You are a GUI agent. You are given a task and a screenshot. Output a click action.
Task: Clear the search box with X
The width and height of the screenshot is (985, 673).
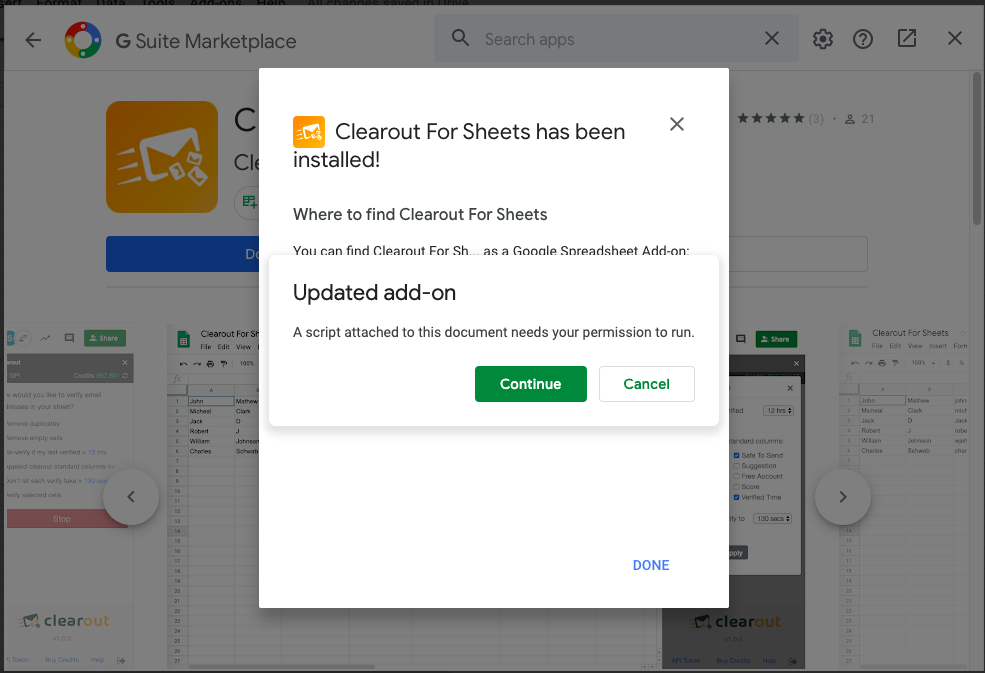point(772,39)
